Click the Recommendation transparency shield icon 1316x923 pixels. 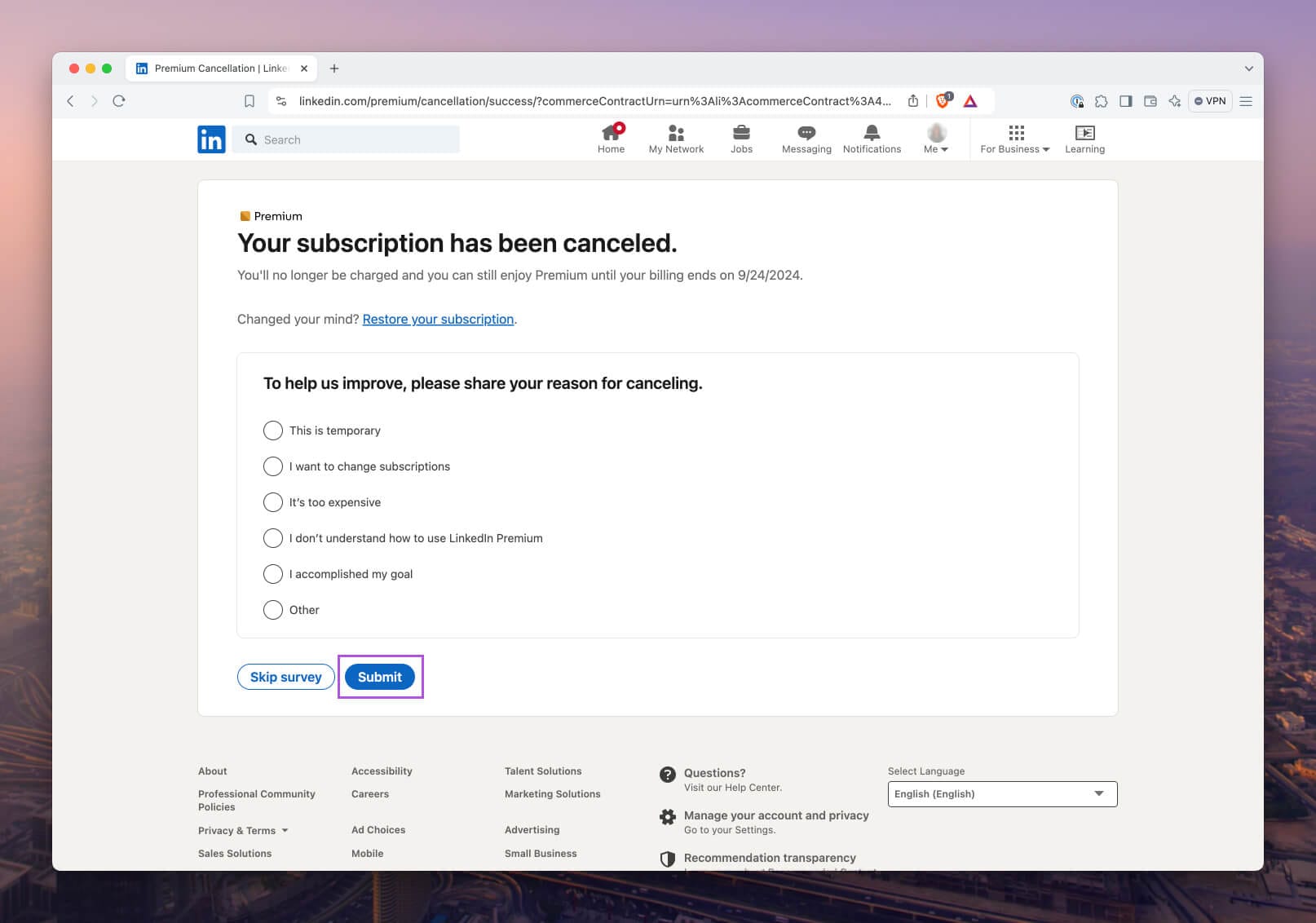click(668, 859)
